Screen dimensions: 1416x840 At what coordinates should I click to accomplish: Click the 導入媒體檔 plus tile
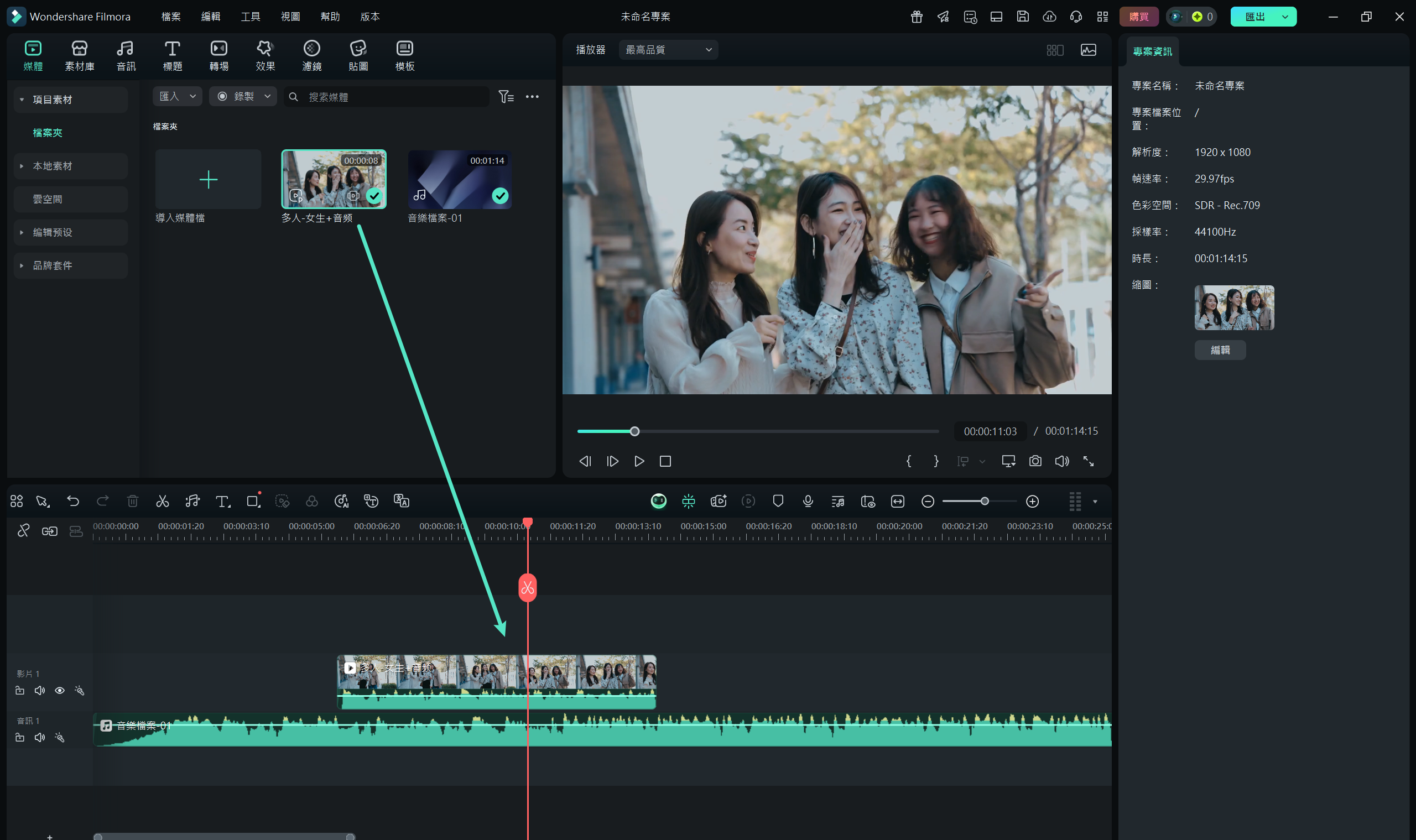click(208, 179)
